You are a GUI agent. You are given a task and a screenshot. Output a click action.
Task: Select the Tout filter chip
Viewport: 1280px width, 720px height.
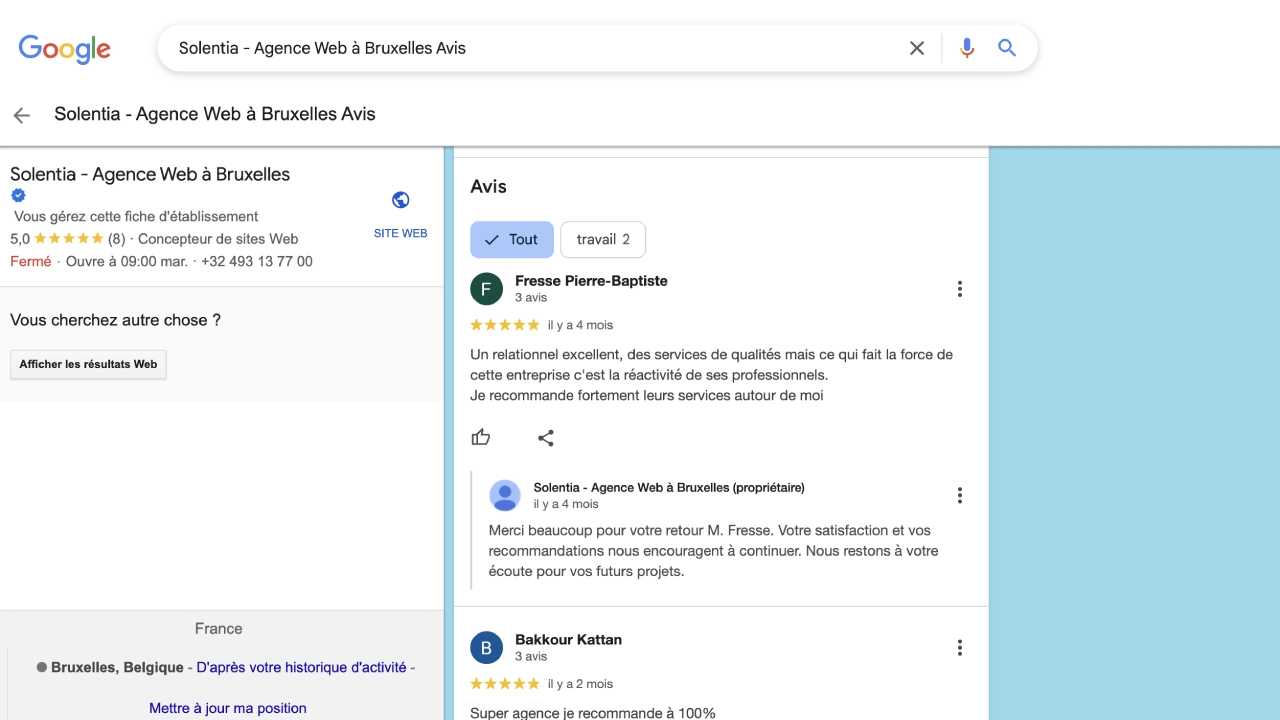tap(512, 239)
